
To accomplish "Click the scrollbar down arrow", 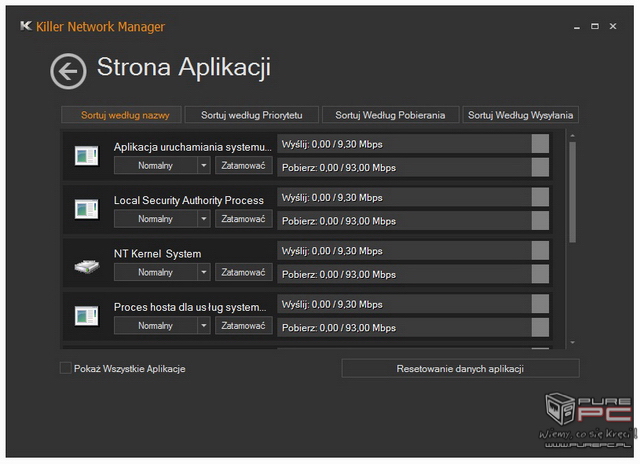I will pyautogui.click(x=572, y=342).
